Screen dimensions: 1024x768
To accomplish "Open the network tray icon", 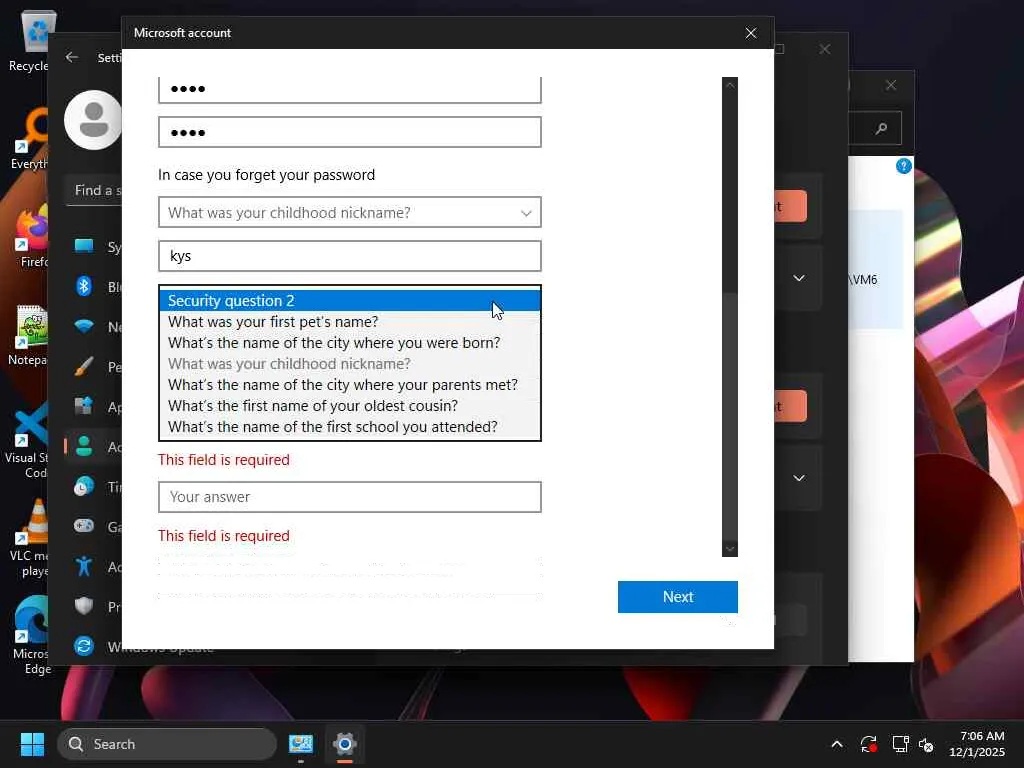I will [900, 744].
